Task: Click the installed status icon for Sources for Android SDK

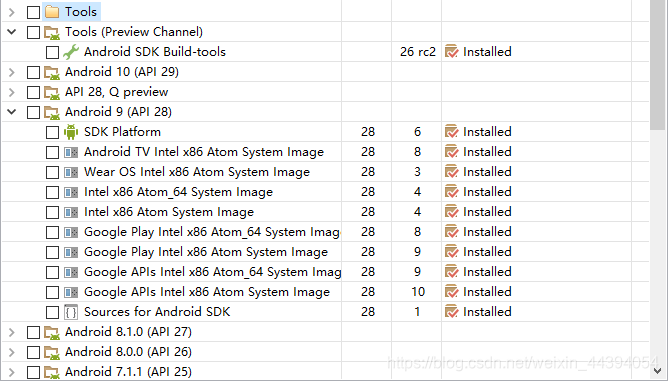Action: pos(452,312)
